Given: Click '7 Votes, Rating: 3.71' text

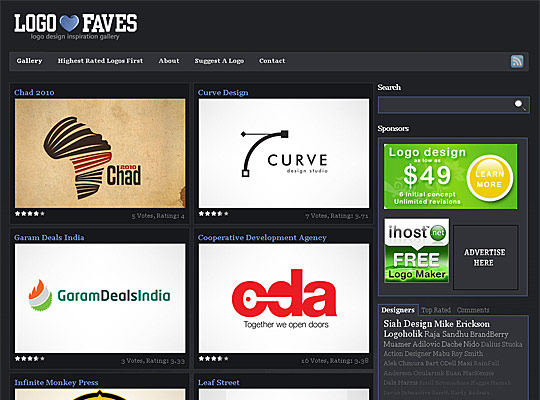Looking at the screenshot, I should 337,216.
